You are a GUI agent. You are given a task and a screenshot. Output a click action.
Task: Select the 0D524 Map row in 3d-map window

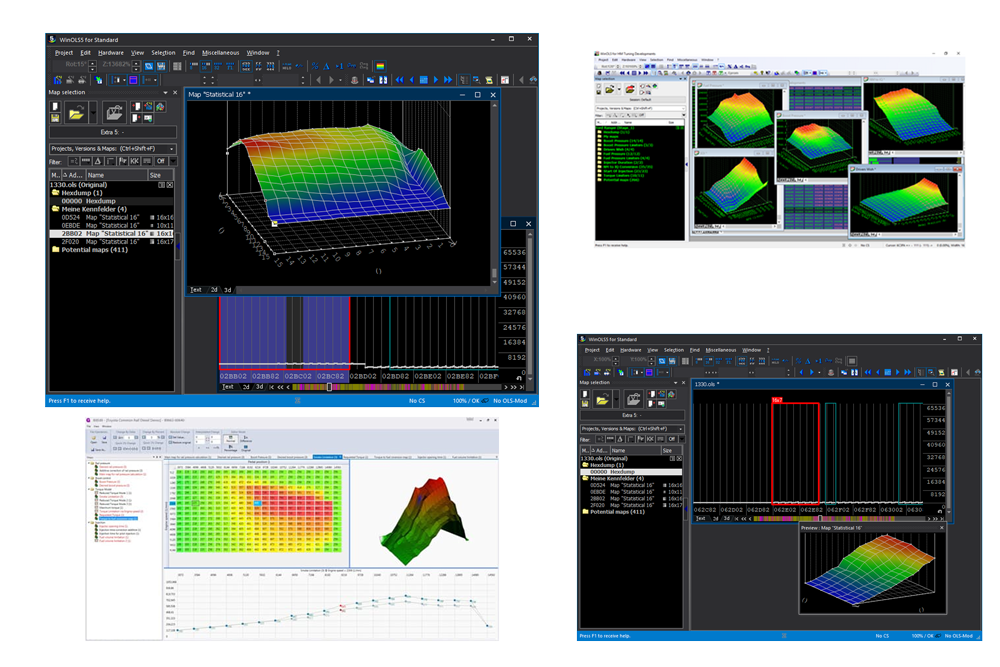pos(112,217)
